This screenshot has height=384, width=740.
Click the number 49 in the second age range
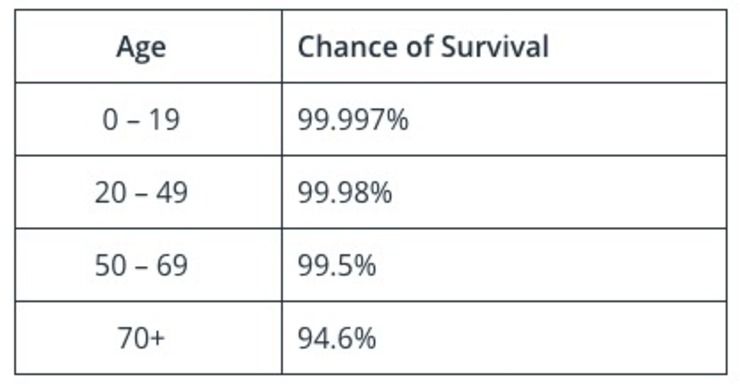point(172,192)
